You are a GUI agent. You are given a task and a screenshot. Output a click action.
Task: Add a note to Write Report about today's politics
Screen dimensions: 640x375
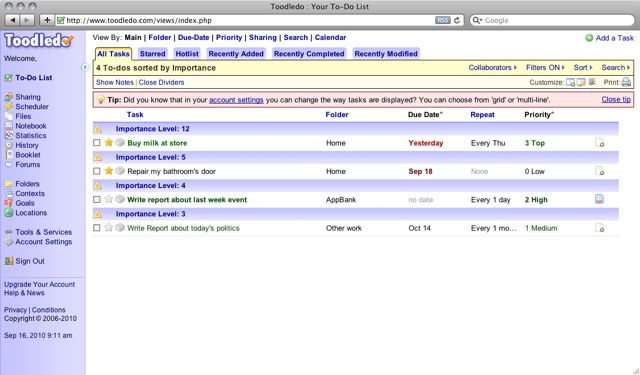(599, 228)
